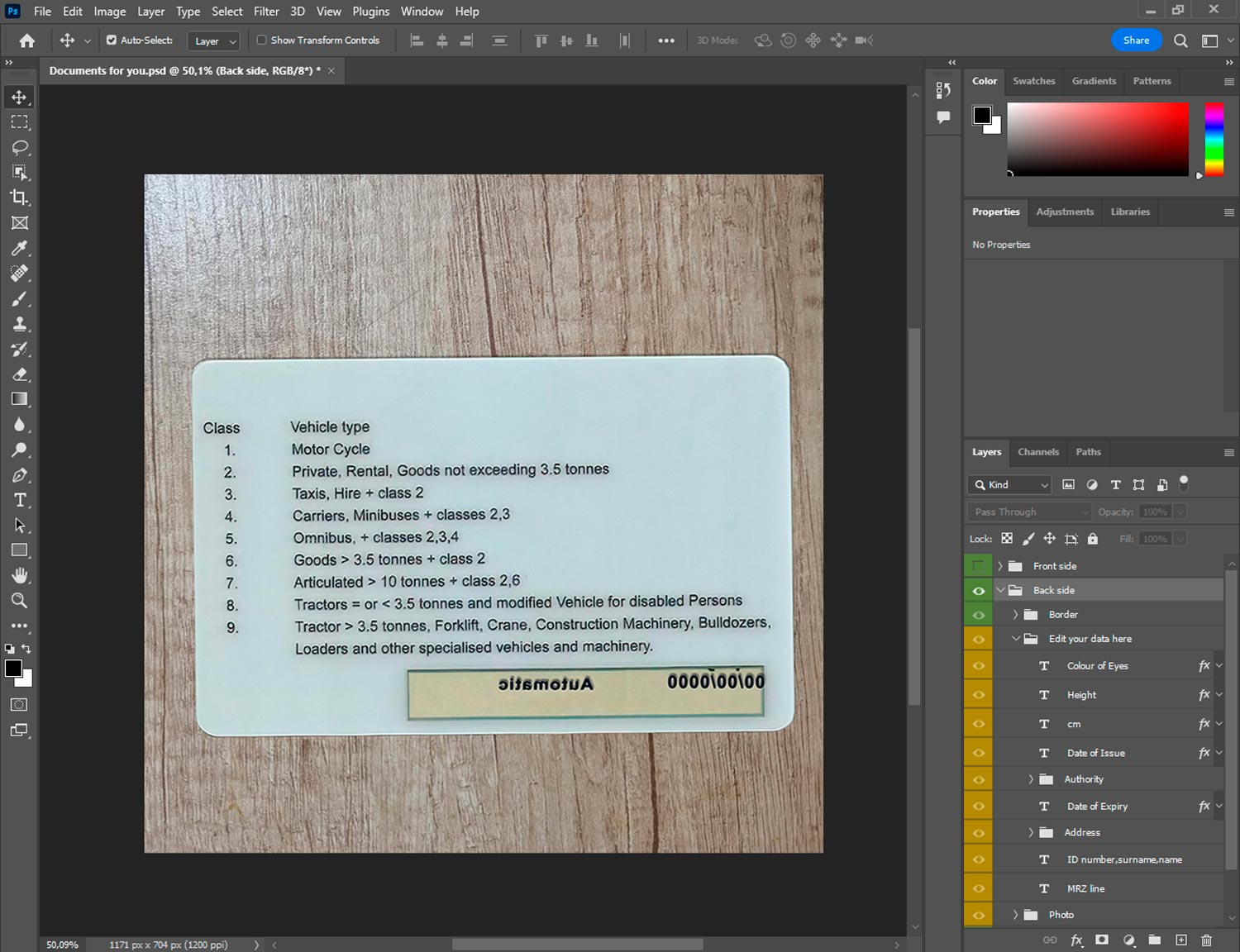Screen dimensions: 1240x952
Task: Switch to the Channels tab
Action: pyautogui.click(x=1037, y=452)
